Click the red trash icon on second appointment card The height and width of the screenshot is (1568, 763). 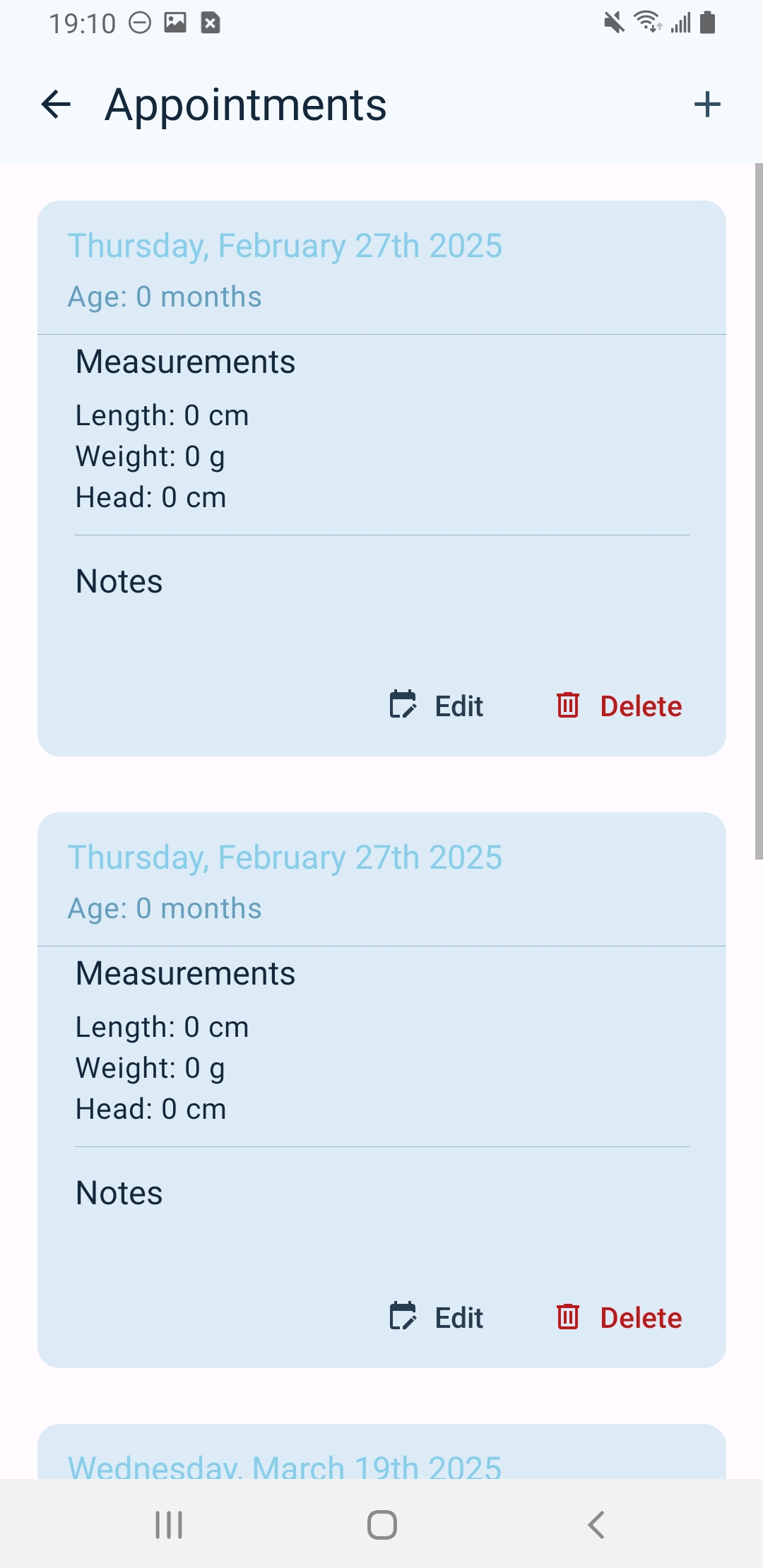tap(568, 1317)
